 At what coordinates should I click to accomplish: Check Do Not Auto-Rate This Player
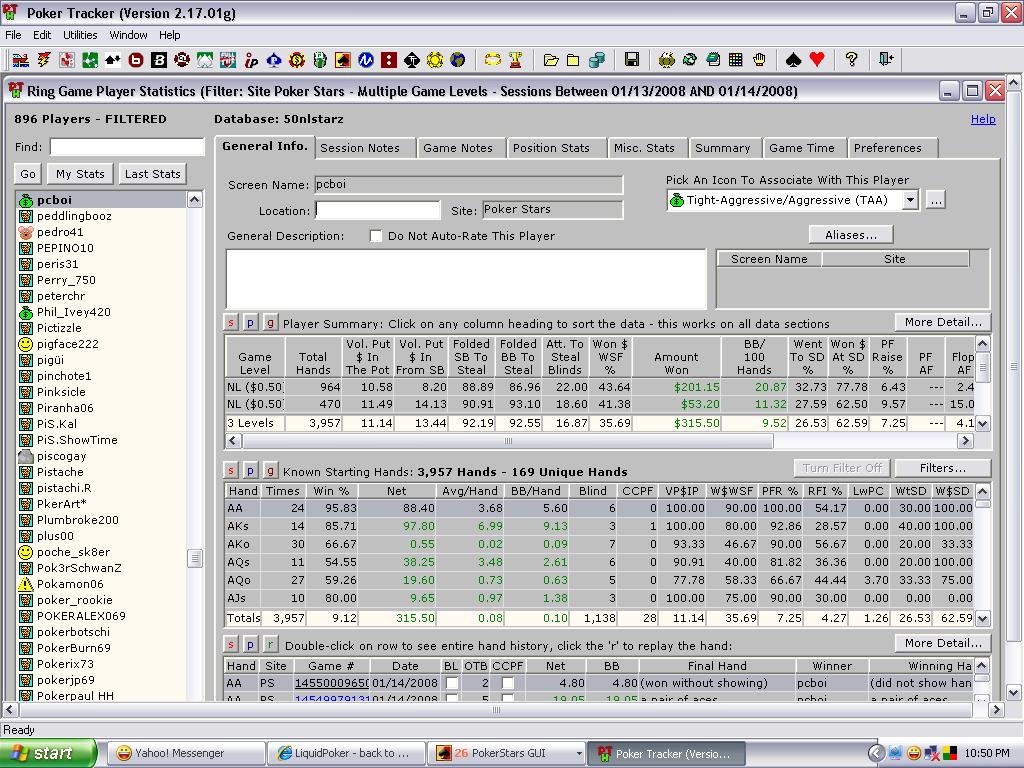click(x=376, y=236)
